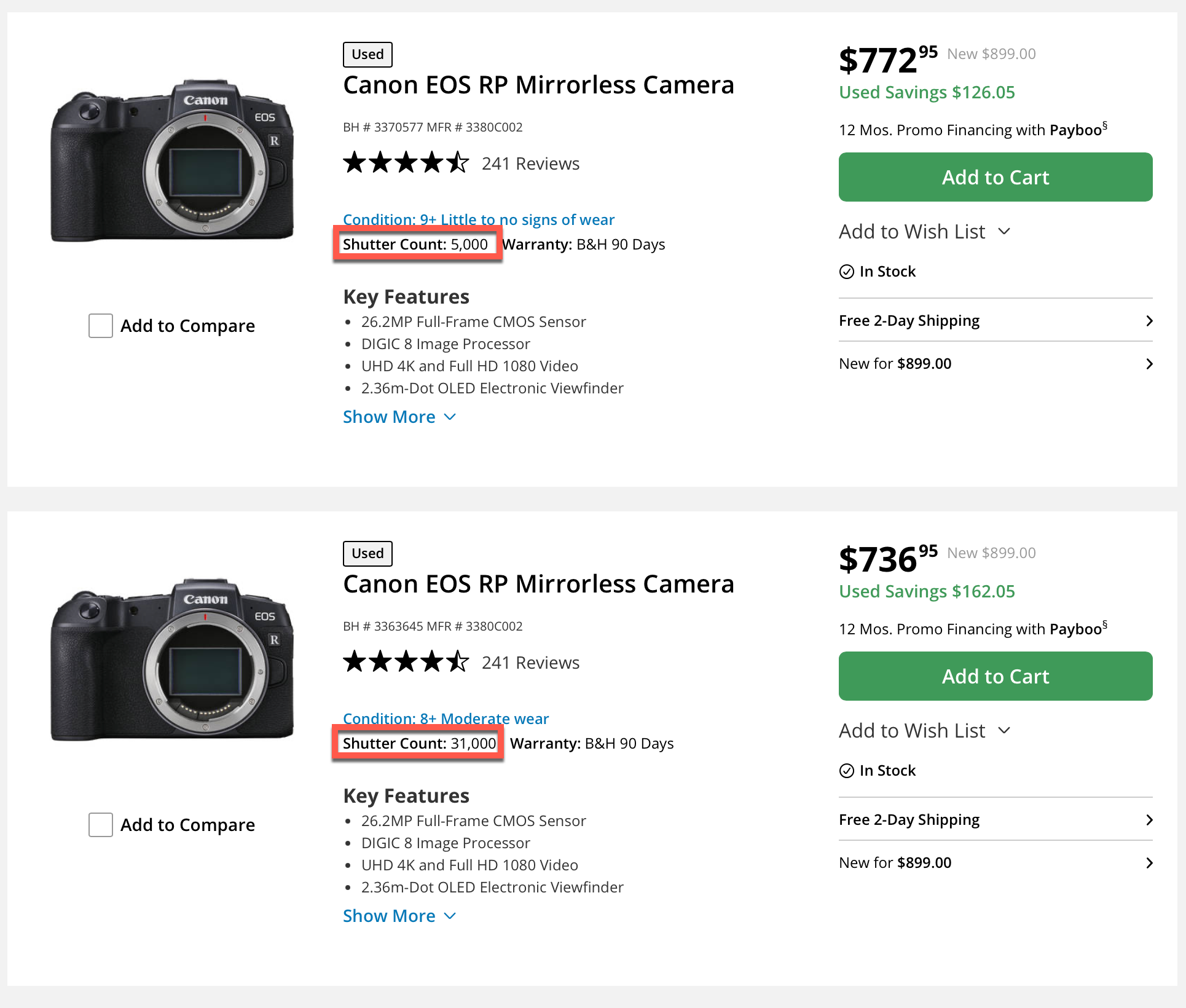The width and height of the screenshot is (1186, 1008).
Task: Open the 8+ Moderate wear condition link
Action: 446,718
